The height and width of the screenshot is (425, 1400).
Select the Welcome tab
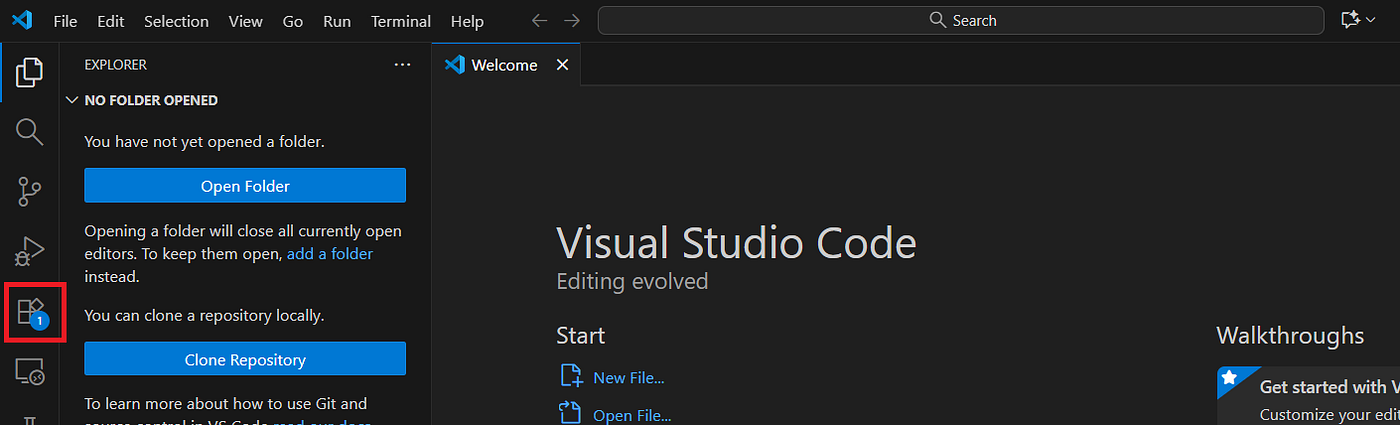click(506, 64)
